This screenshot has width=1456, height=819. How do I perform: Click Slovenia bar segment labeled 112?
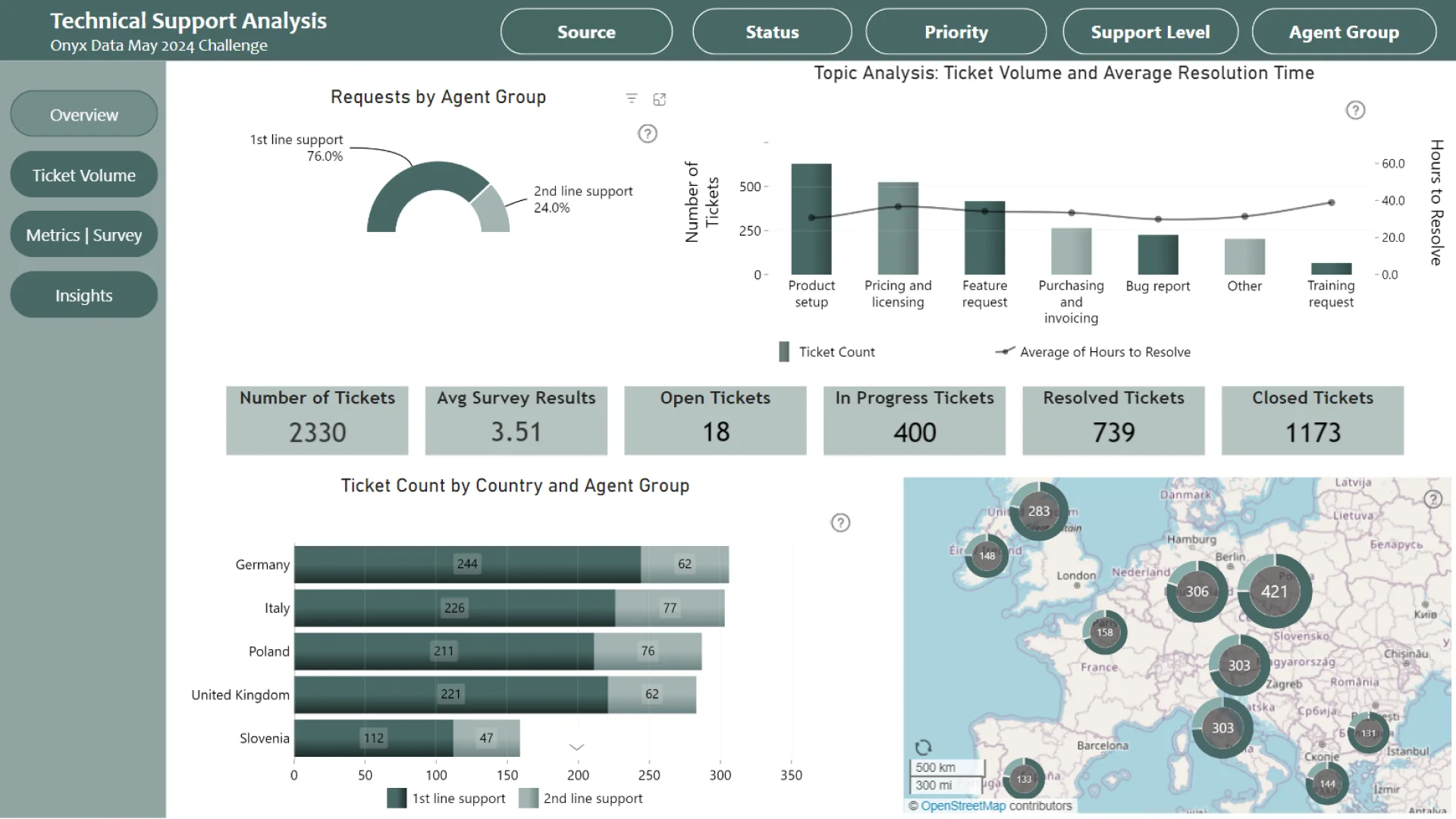point(374,738)
